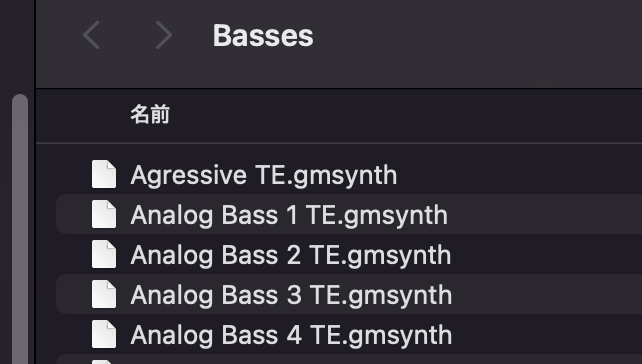This screenshot has height=364, width=642.
Task: Click the Basses folder title
Action: point(263,36)
